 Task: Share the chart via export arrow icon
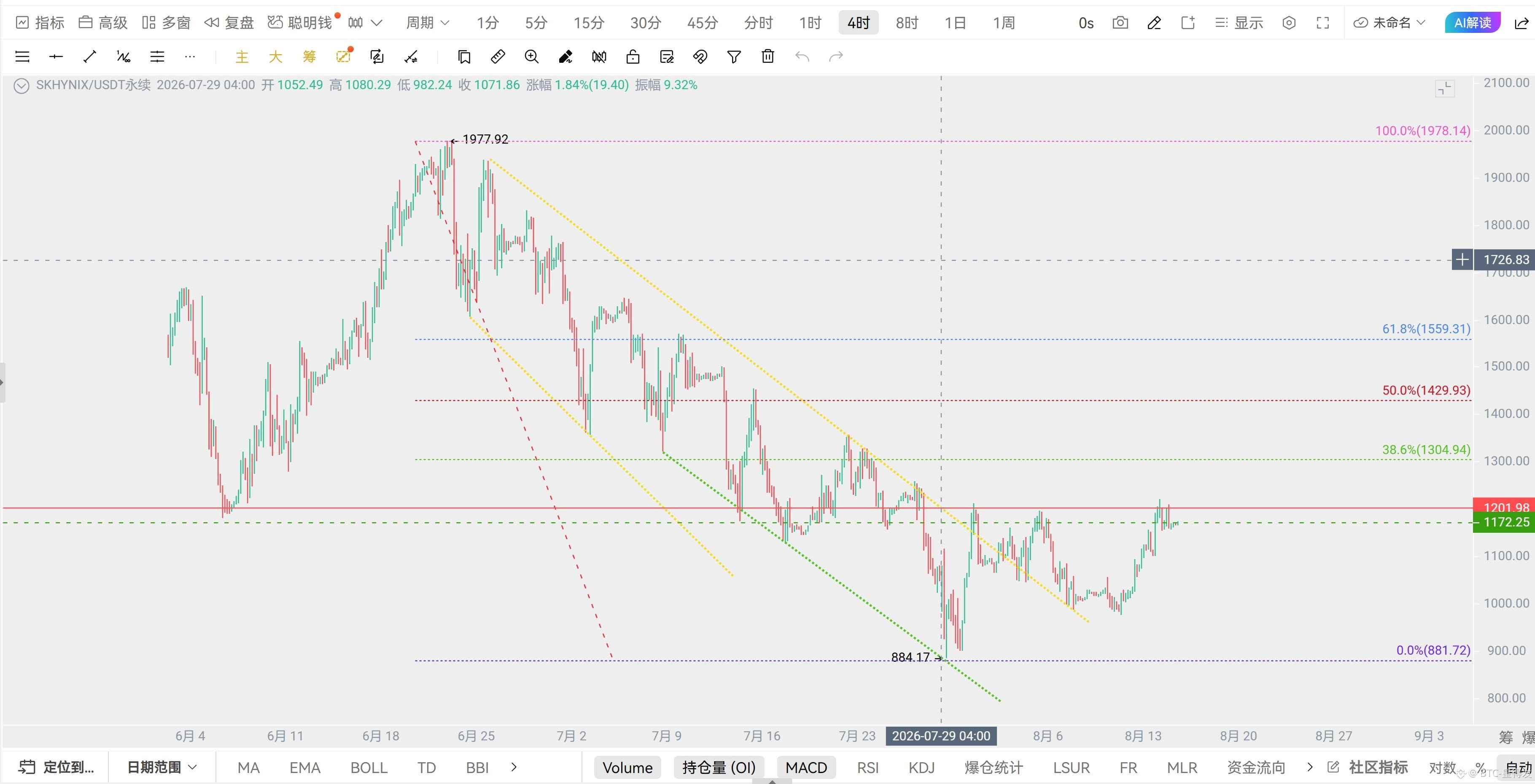(1522, 23)
